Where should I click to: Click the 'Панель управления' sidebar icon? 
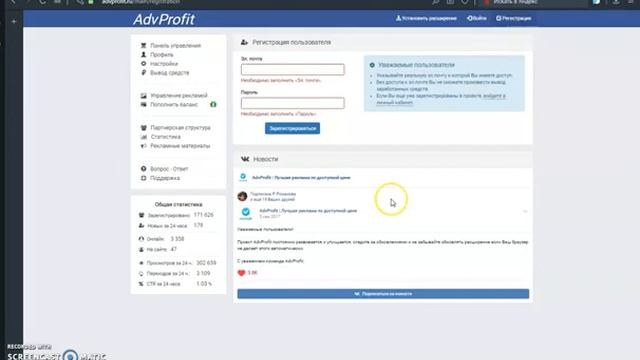143,45
